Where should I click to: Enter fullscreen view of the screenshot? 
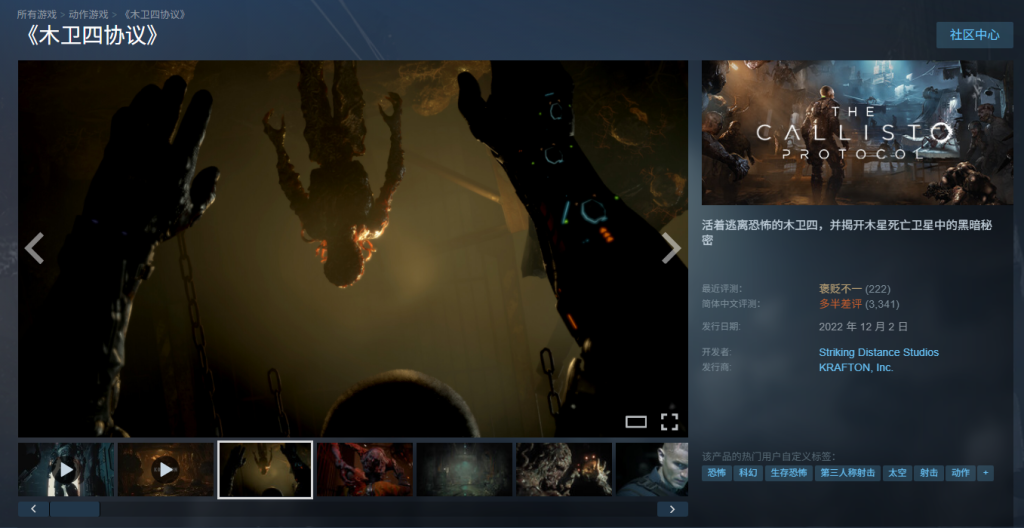[669, 421]
